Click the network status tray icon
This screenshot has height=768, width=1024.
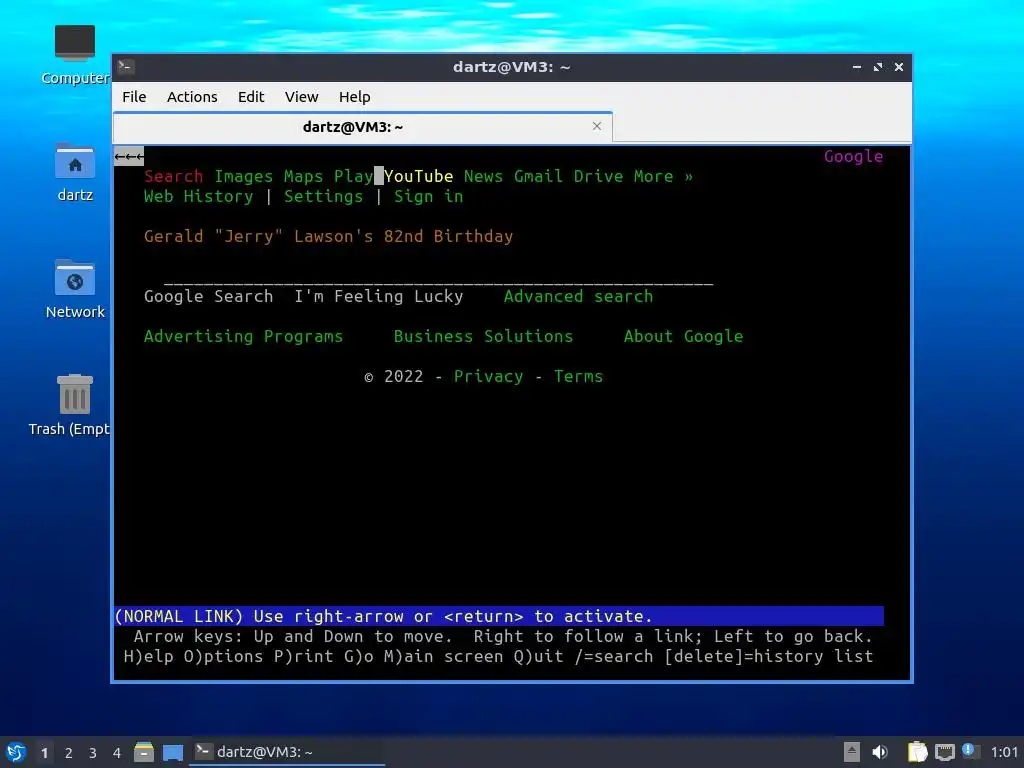[x=944, y=752]
